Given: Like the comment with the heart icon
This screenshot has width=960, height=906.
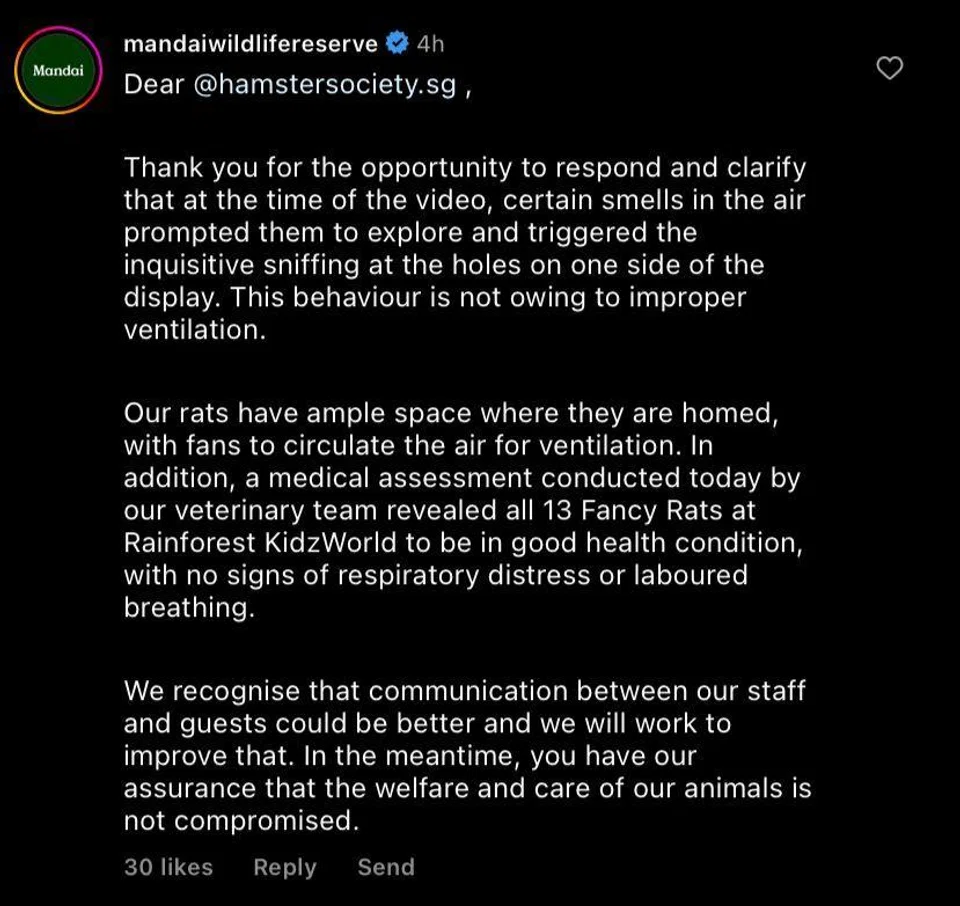Looking at the screenshot, I should tap(889, 68).
